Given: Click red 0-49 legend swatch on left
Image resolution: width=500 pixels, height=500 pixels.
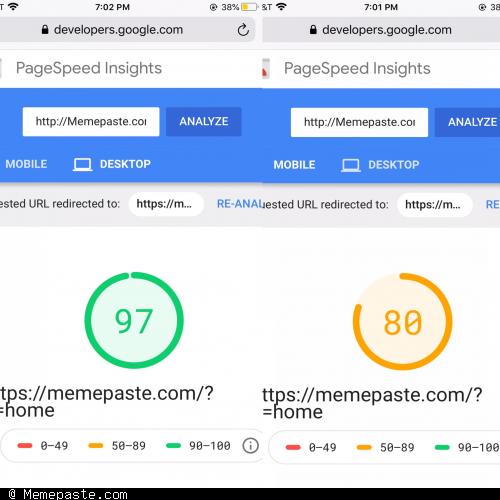Looking at the screenshot, I should pyautogui.click(x=25, y=446).
